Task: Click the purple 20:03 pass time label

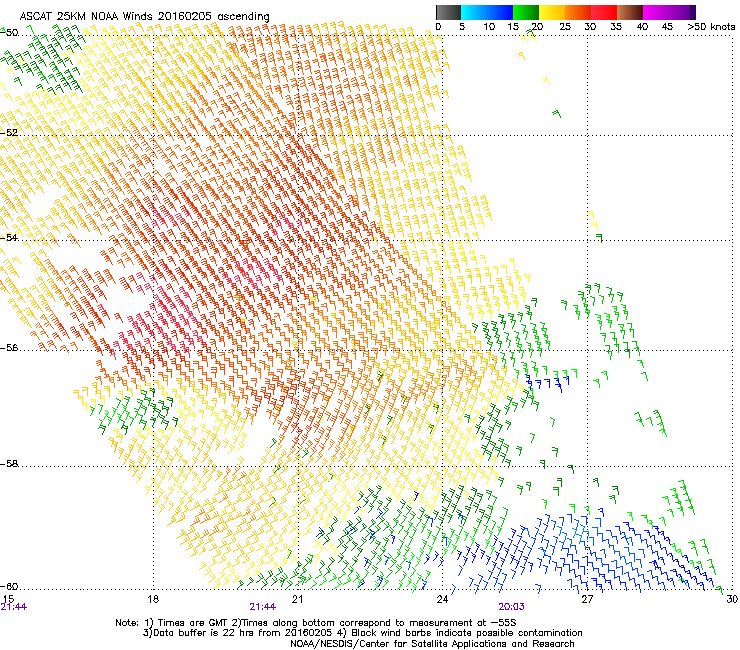Action: click(x=512, y=607)
